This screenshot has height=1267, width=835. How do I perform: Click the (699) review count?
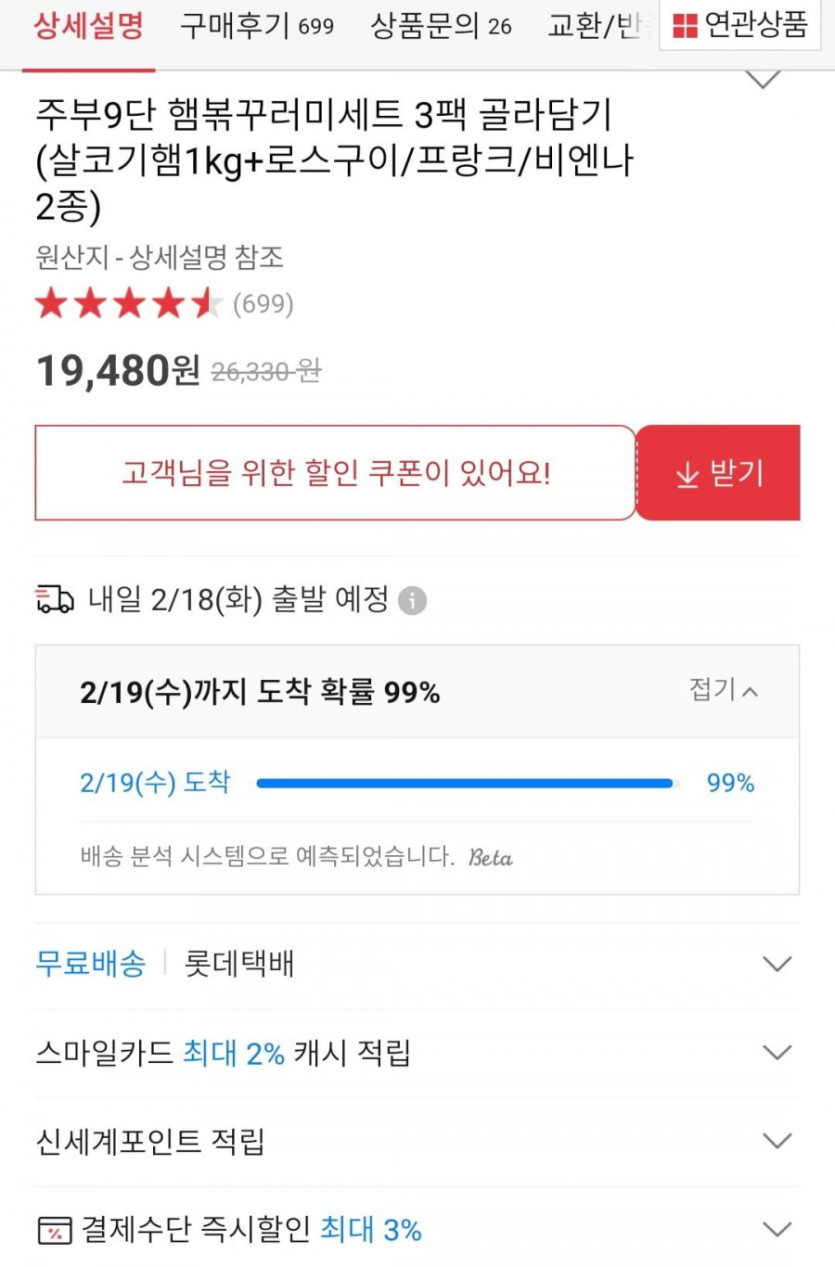[263, 304]
